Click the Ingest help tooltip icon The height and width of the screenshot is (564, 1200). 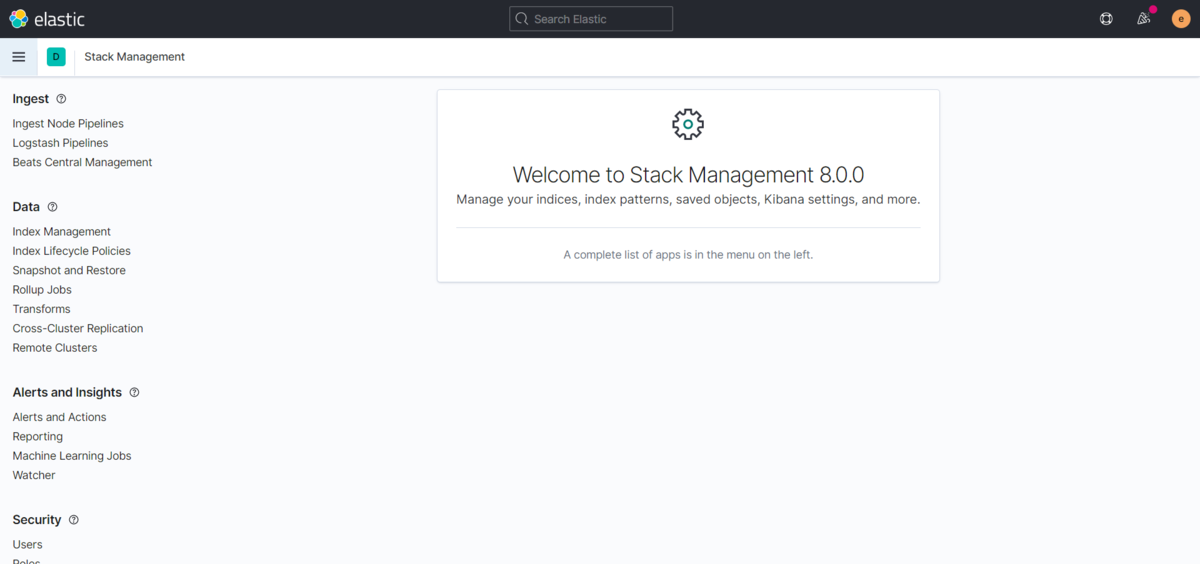click(x=61, y=99)
